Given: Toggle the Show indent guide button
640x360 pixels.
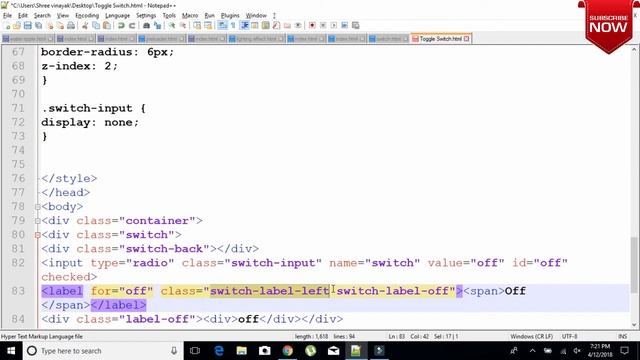Looking at the screenshot, I should point(244,25).
